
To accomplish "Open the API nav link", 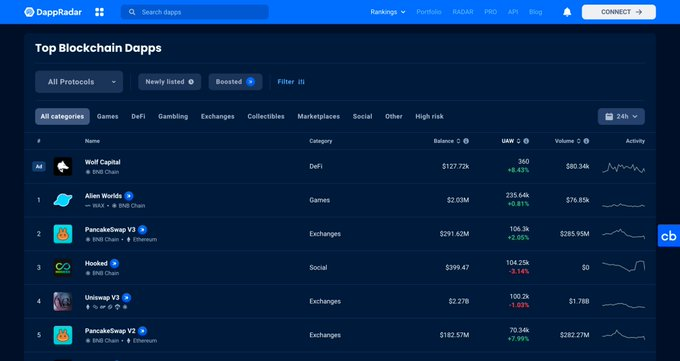I will pyautogui.click(x=513, y=12).
